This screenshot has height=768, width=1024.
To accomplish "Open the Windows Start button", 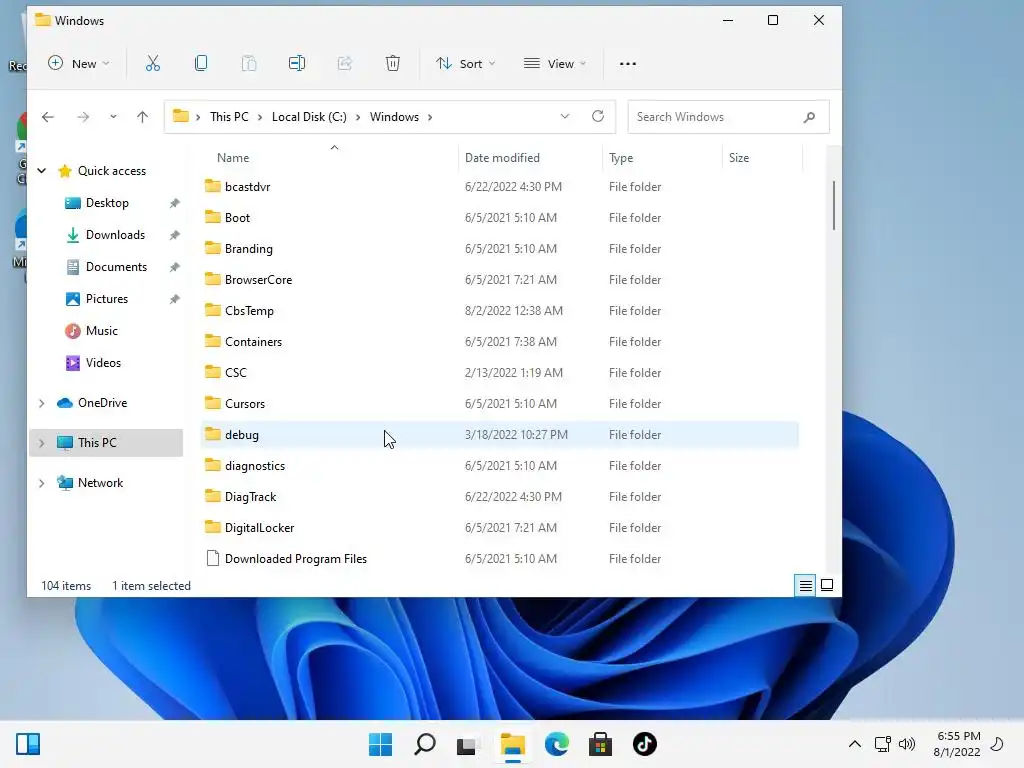I will [x=381, y=744].
